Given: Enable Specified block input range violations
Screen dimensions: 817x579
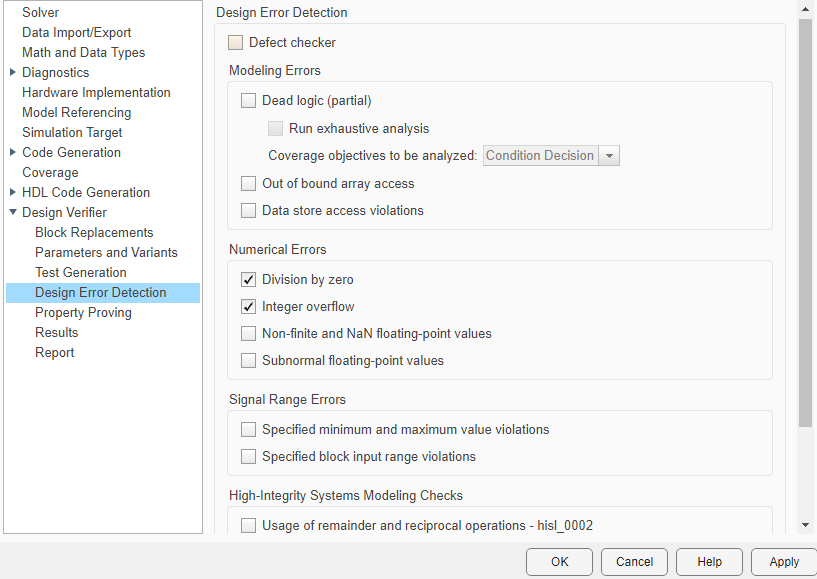Looking at the screenshot, I should 248,456.
